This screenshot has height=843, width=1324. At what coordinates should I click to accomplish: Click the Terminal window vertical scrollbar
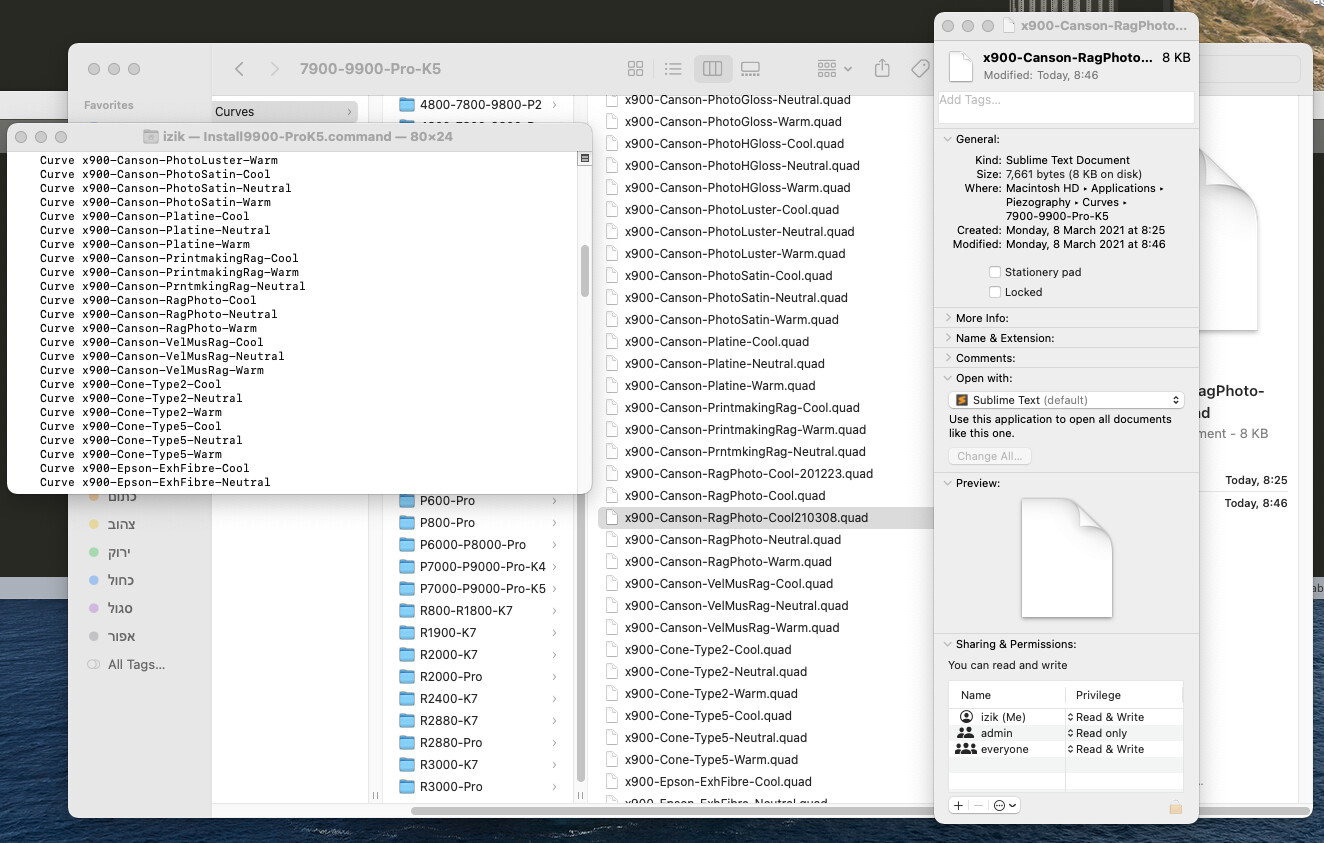point(585,270)
